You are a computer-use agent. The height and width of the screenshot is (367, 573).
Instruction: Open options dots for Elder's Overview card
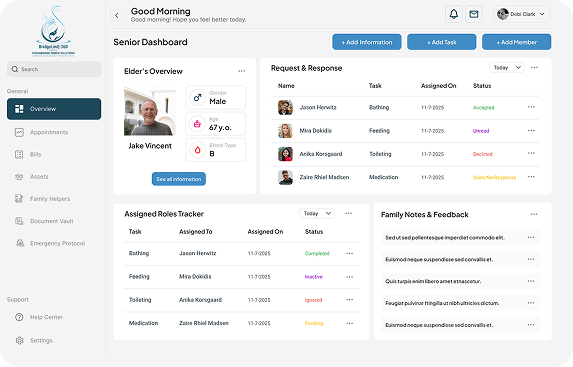tap(242, 71)
